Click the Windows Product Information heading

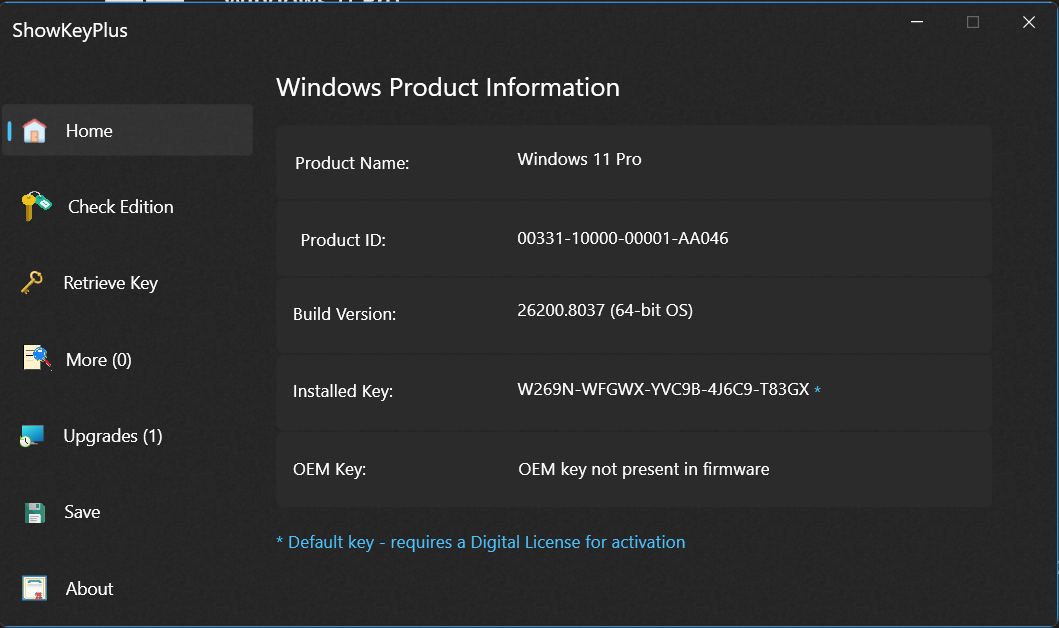(x=448, y=87)
